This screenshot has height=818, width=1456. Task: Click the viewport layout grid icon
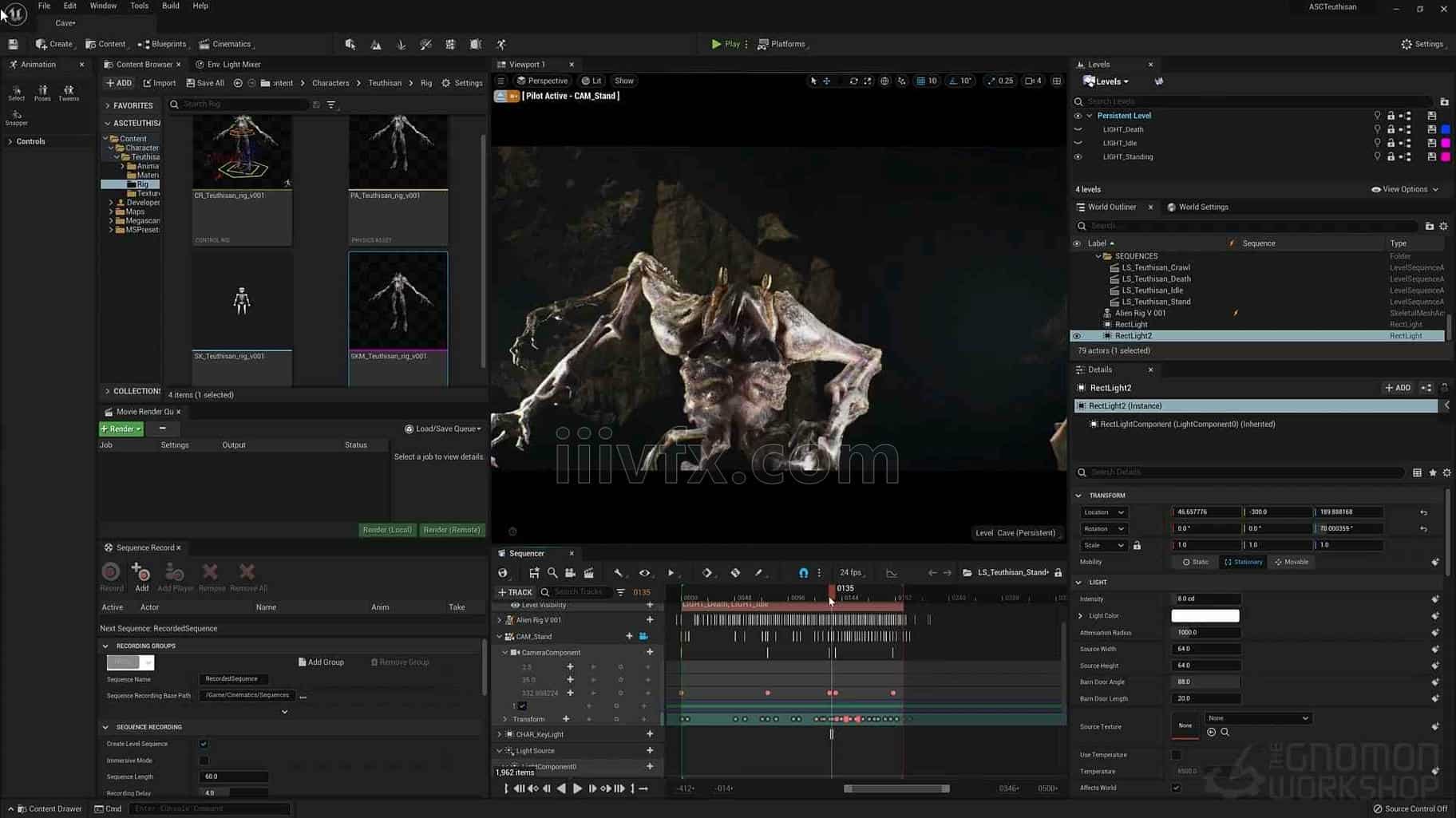click(x=1057, y=81)
